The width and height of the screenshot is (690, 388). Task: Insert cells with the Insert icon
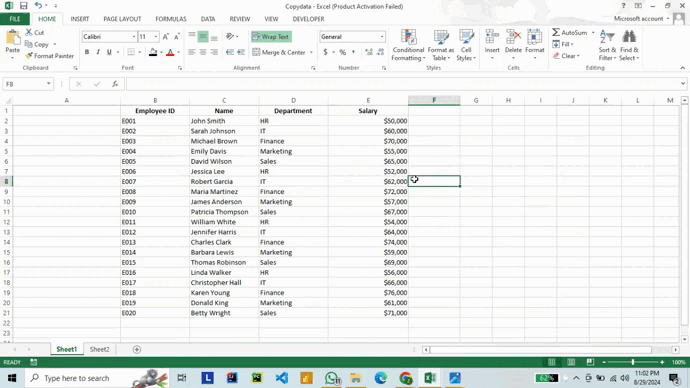[492, 37]
